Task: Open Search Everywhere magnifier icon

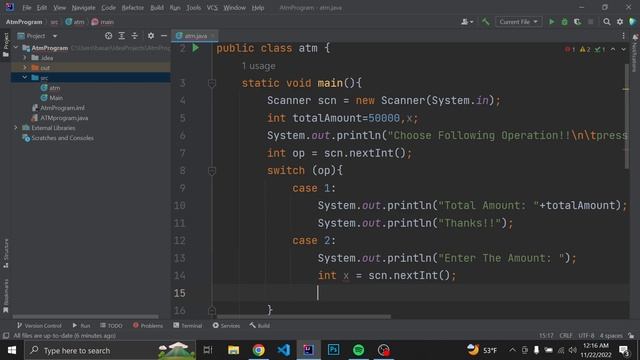Action: coord(607,22)
